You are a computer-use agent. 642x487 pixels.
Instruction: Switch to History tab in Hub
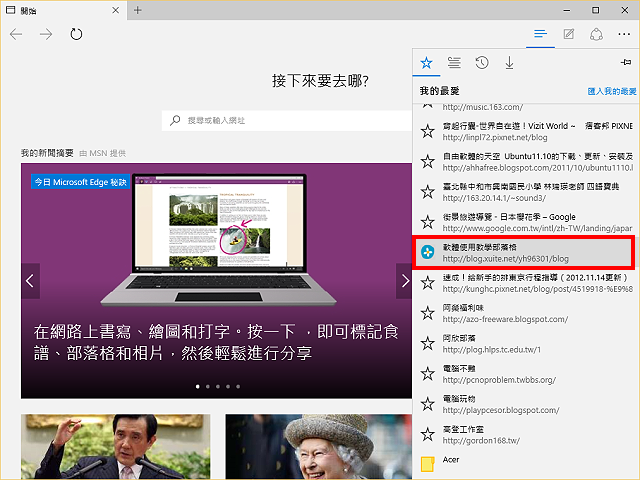pyautogui.click(x=482, y=63)
